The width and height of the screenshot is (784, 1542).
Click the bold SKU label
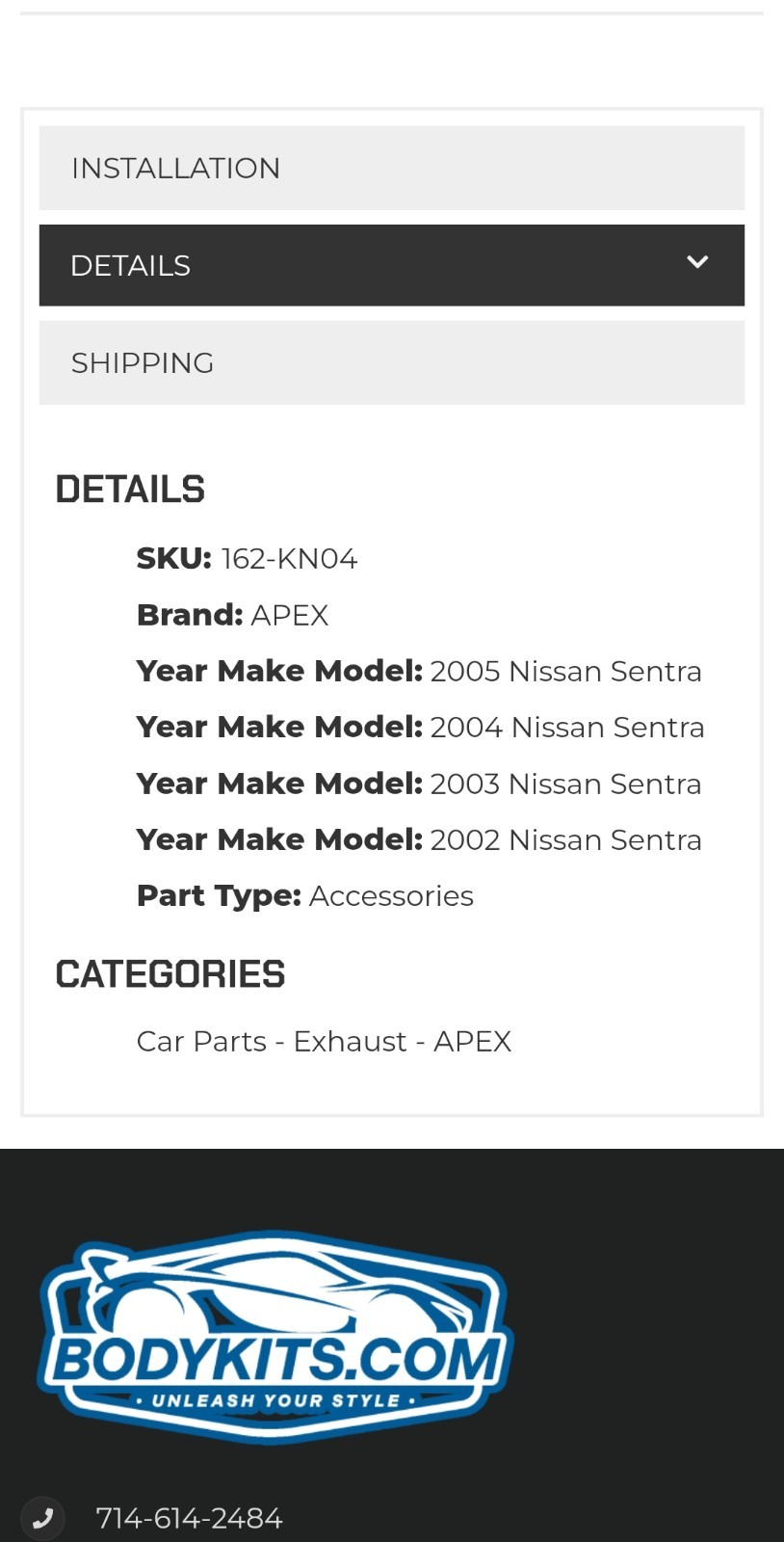pos(173,559)
